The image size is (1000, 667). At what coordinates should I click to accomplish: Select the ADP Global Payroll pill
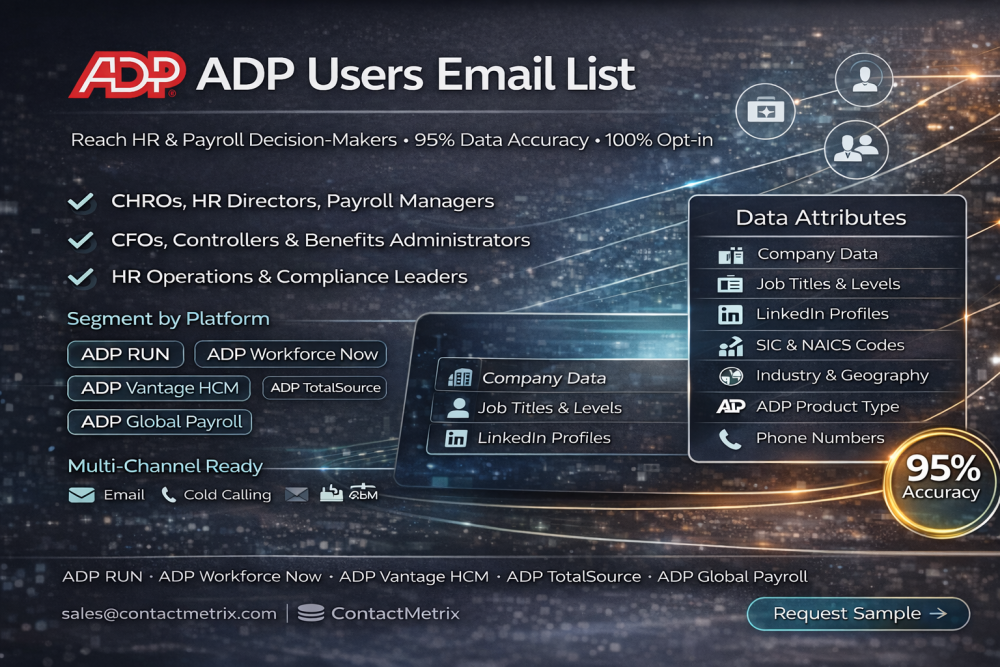coord(160,421)
